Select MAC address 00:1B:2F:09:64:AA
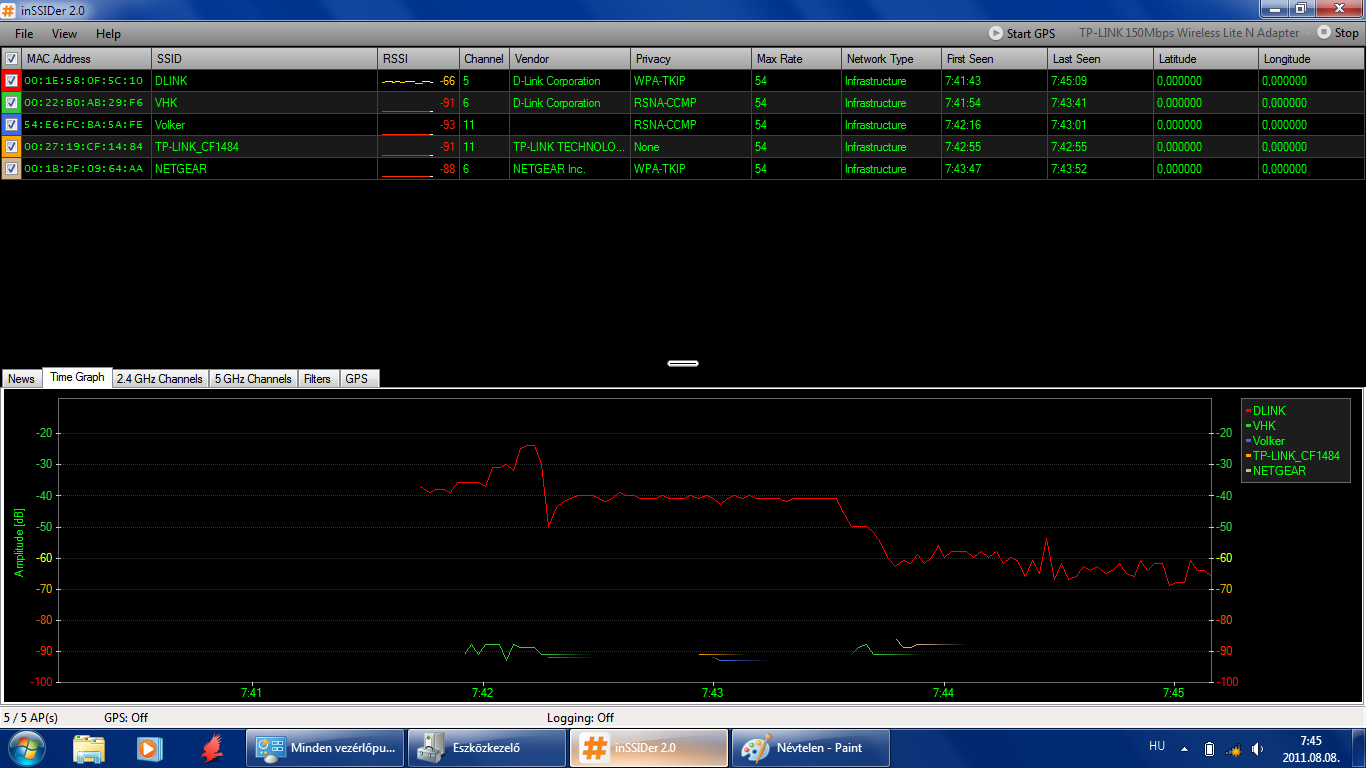The width and height of the screenshot is (1366, 768). pyautogui.click(x=84, y=169)
